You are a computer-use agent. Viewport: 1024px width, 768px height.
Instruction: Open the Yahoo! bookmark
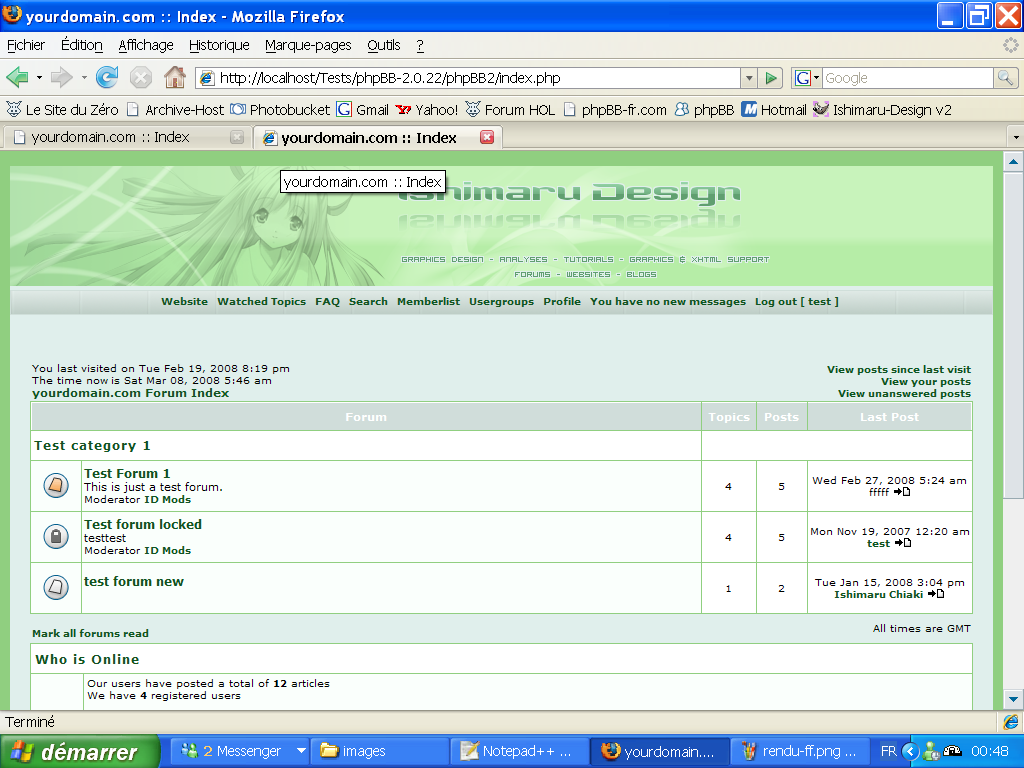click(x=426, y=110)
